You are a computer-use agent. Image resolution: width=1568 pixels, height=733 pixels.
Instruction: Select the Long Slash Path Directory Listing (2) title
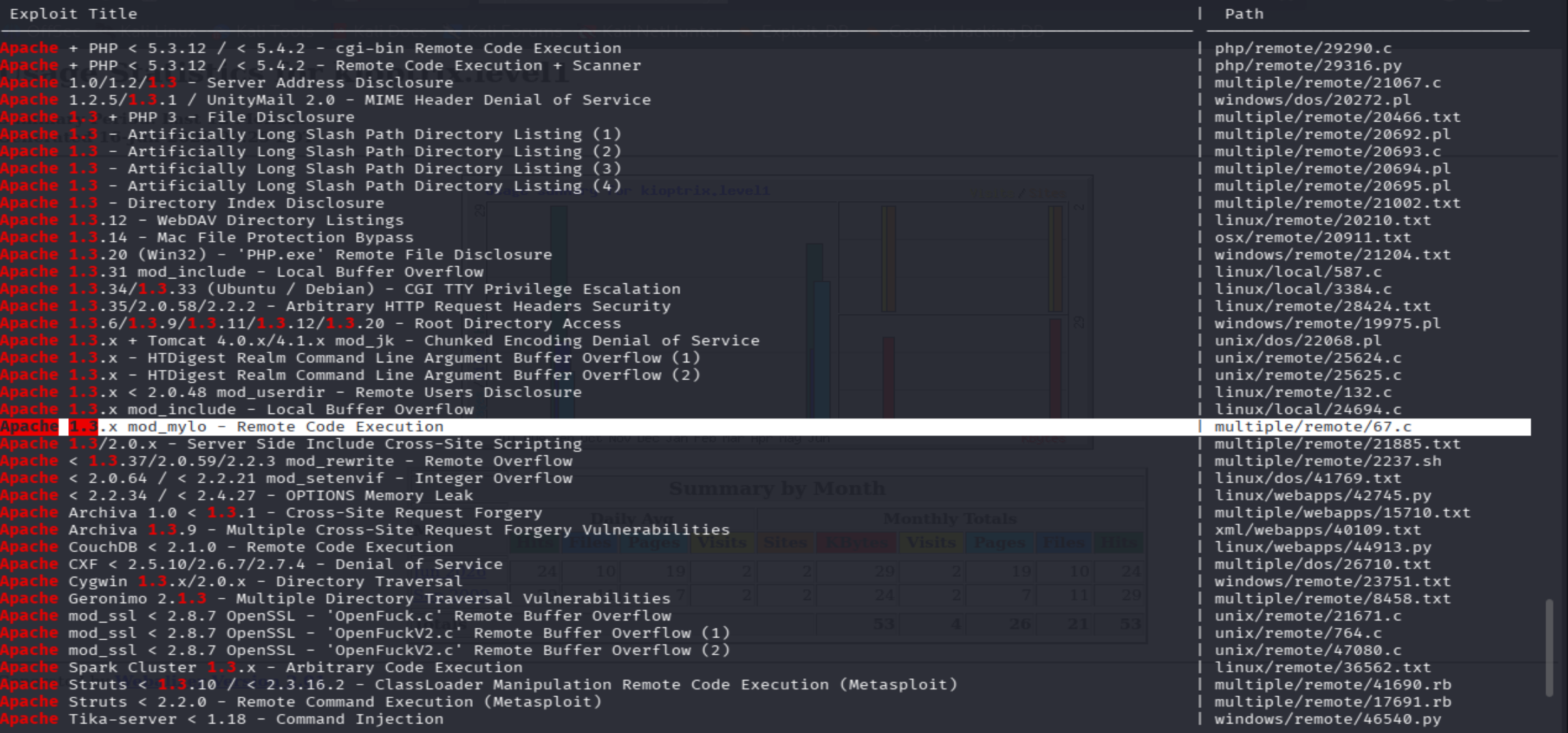310,152
